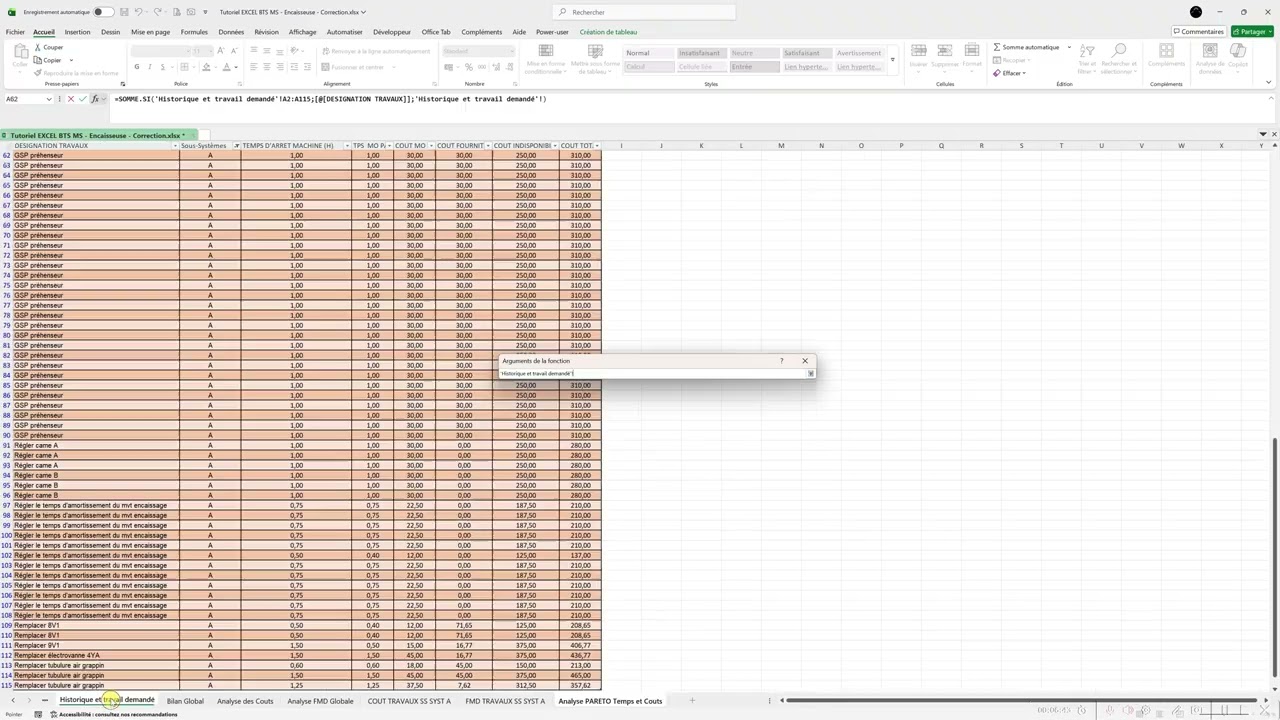1280x720 pixels.
Task: Click the Somme automatique sigma button
Action: [1026, 47]
